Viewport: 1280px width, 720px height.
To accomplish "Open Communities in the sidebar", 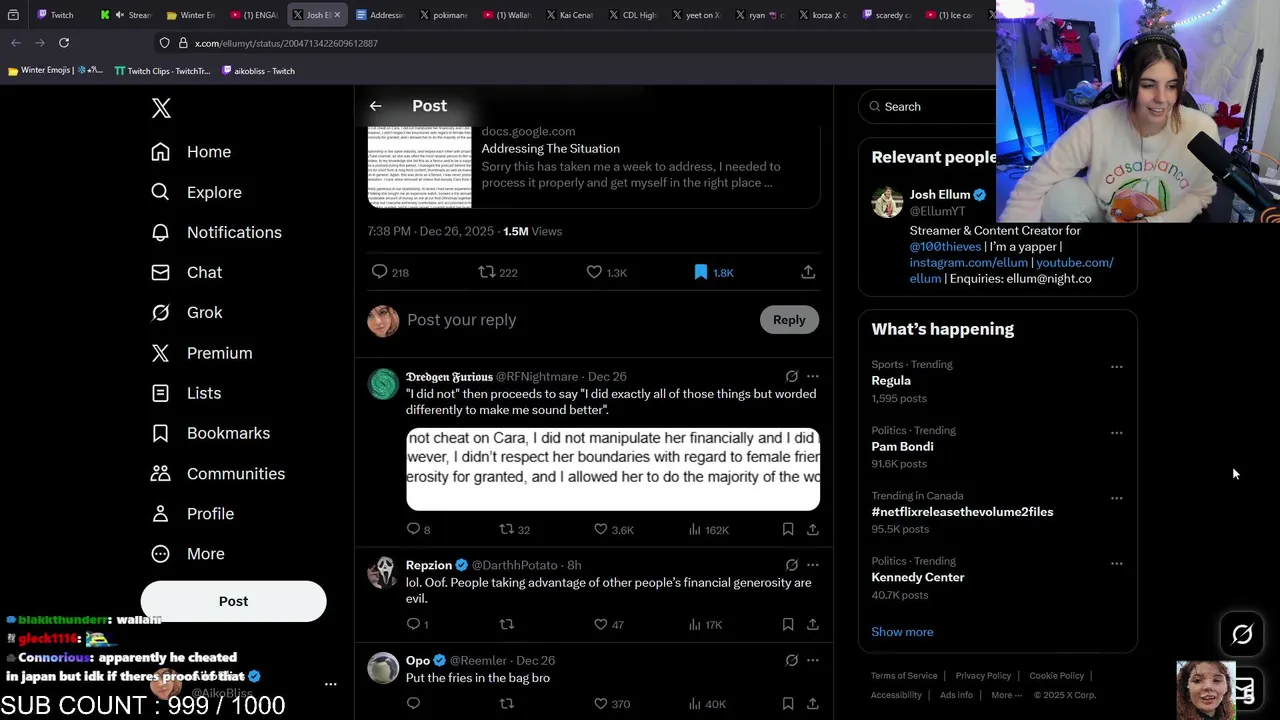I will (218, 473).
